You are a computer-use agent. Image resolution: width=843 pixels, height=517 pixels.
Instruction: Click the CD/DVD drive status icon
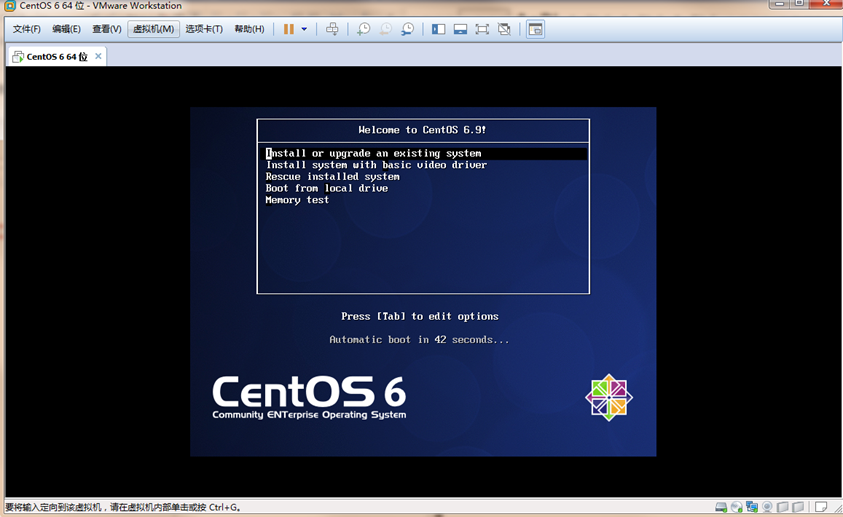[x=737, y=507]
